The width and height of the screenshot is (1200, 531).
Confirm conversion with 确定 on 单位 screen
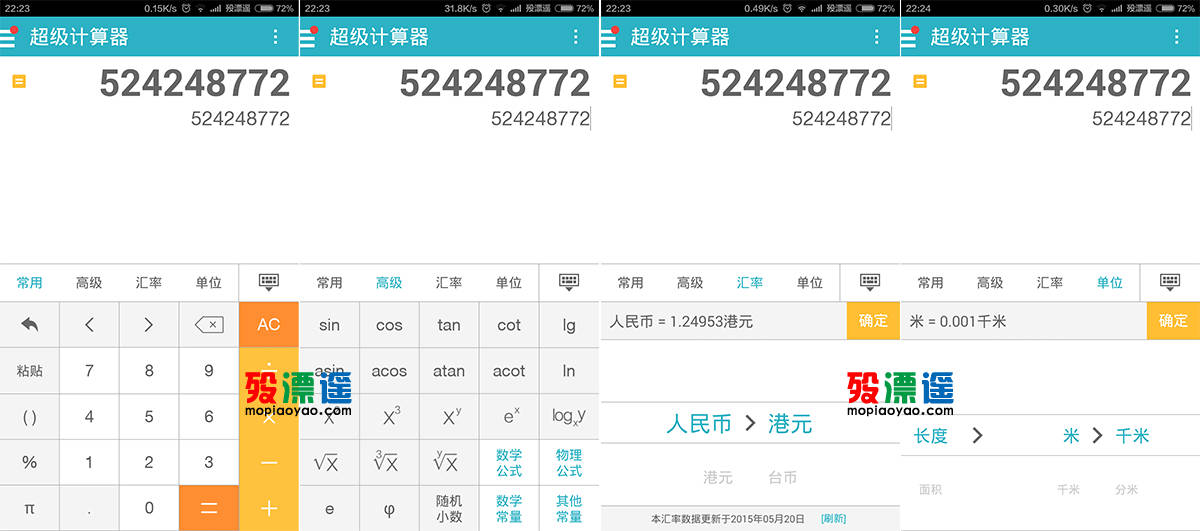pyautogui.click(x=1173, y=321)
